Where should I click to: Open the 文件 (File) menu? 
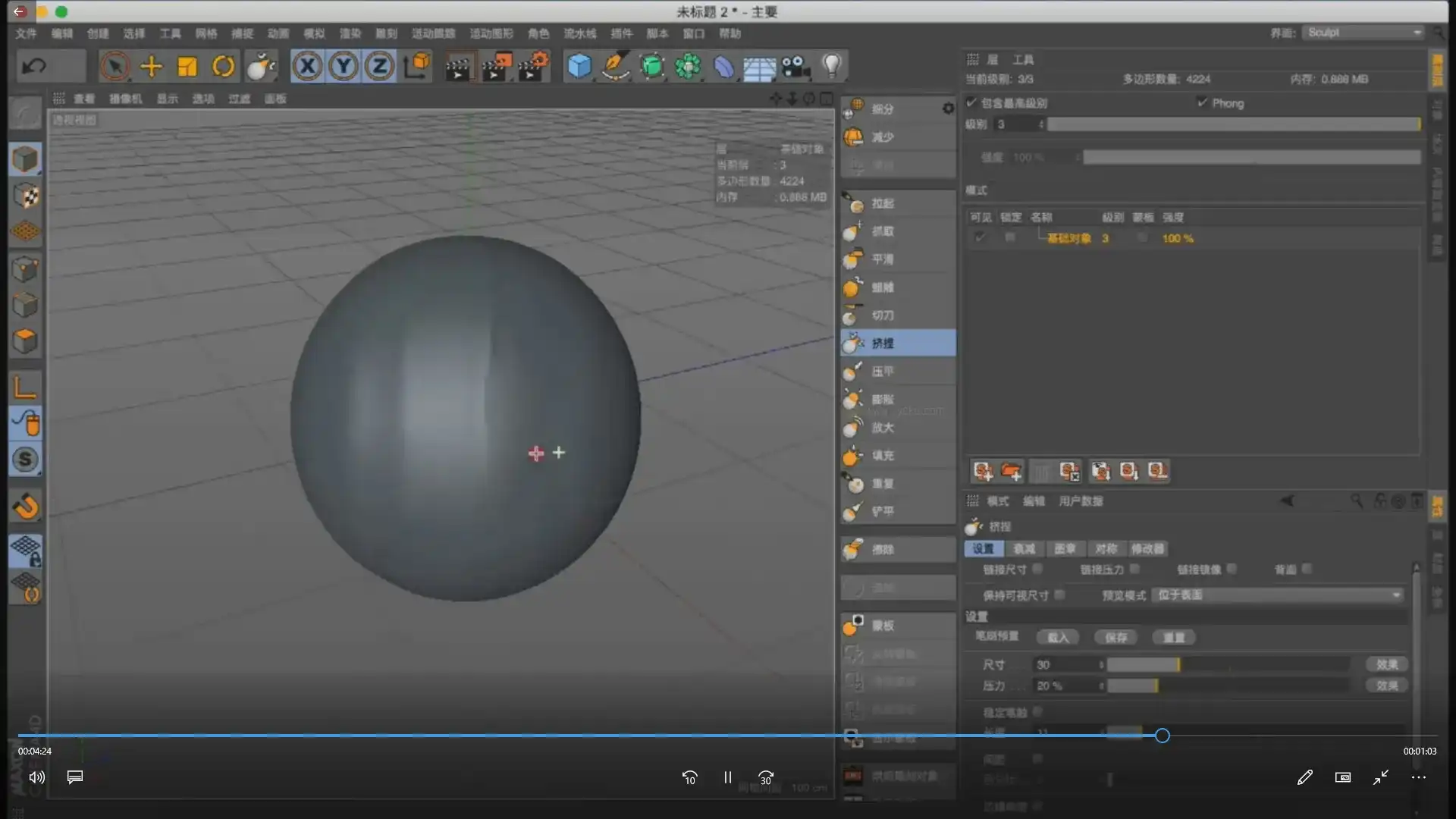26,33
